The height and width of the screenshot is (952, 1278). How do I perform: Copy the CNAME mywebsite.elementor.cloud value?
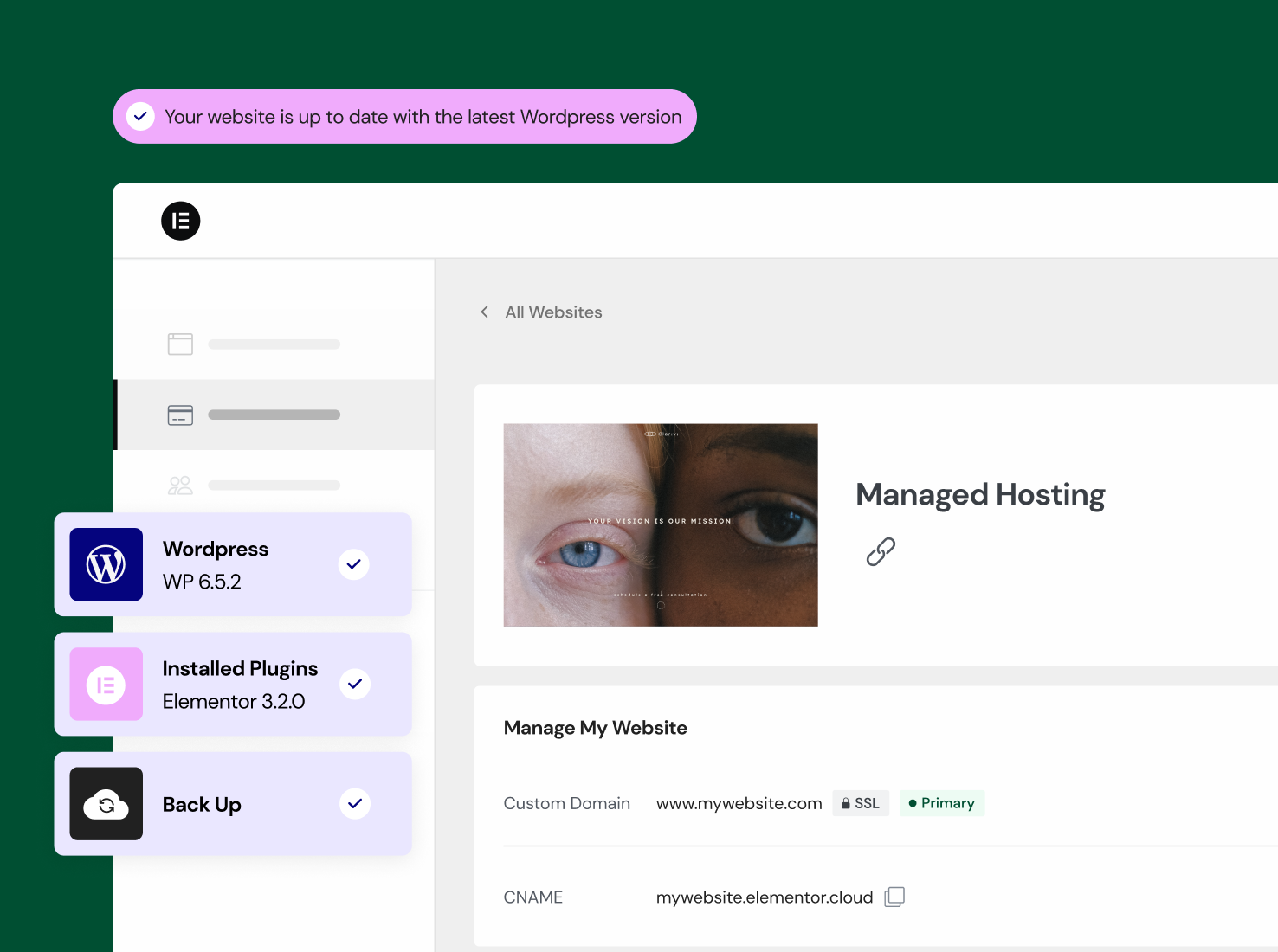(894, 897)
